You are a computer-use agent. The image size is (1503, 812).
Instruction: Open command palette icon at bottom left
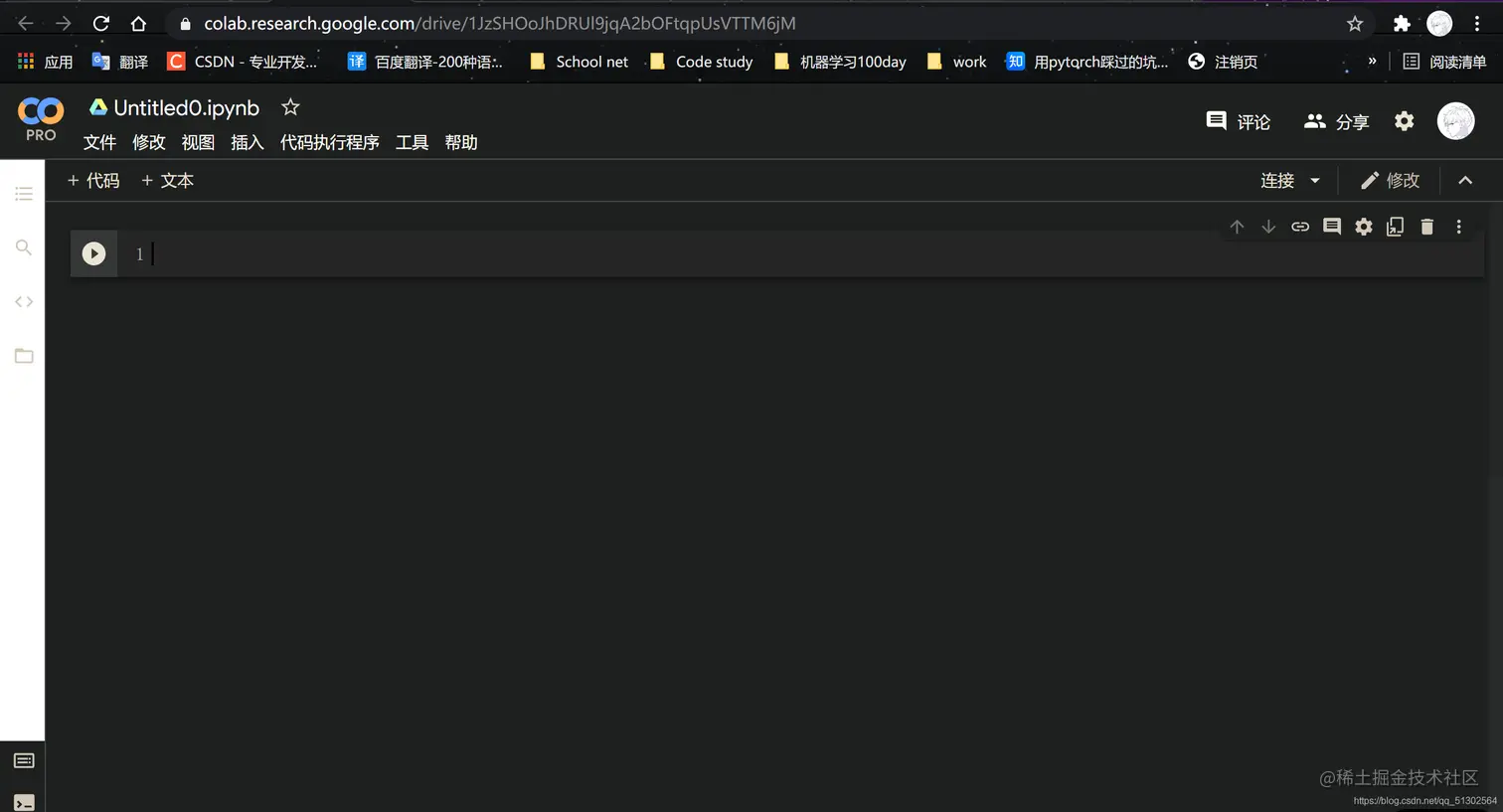coord(24,760)
